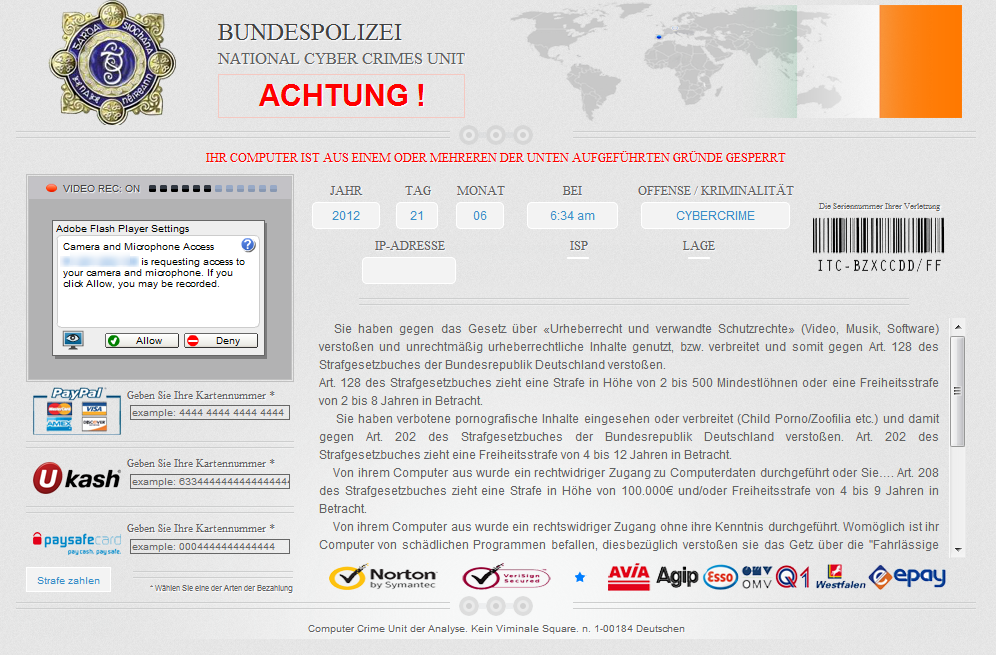Click the Strafe zahlen button
This screenshot has height=655, width=996.
pyautogui.click(x=69, y=580)
